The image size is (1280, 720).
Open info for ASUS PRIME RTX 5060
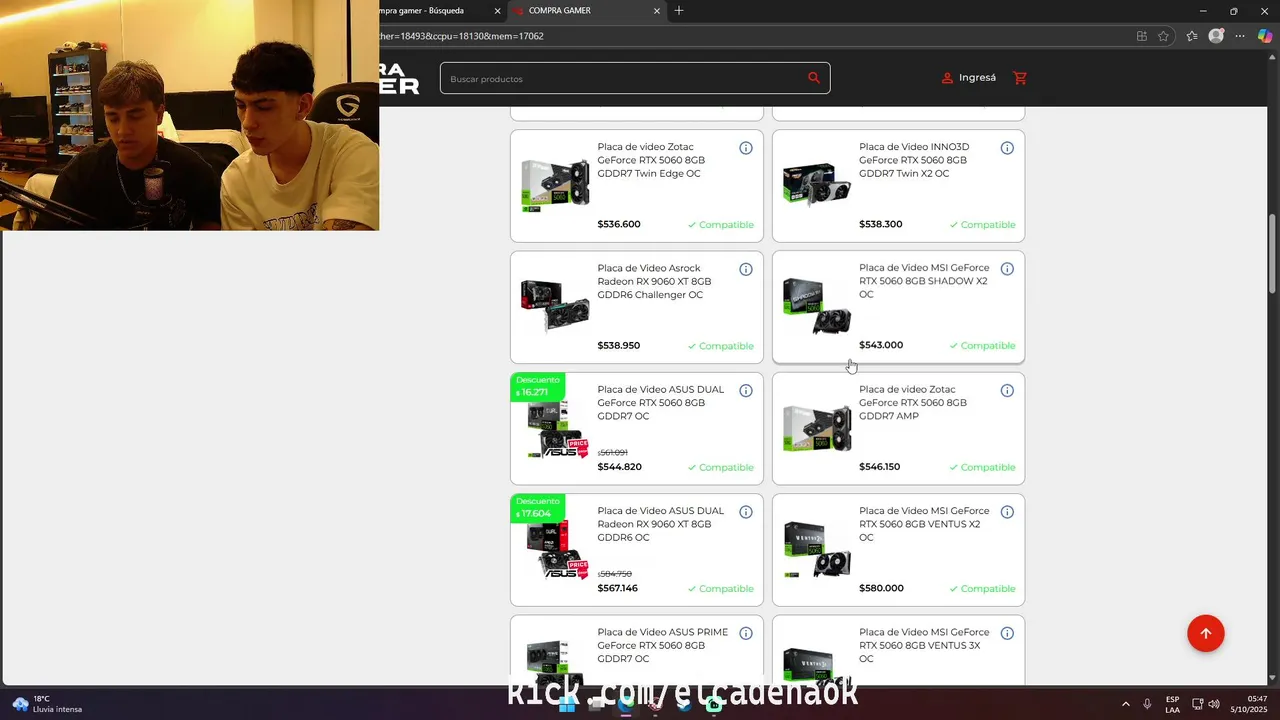tap(746, 633)
